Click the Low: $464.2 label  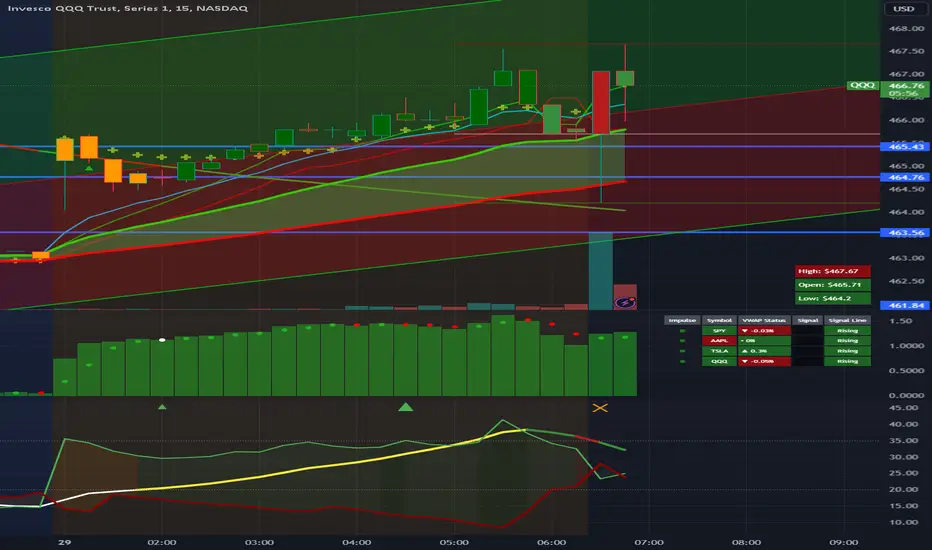(x=833, y=298)
